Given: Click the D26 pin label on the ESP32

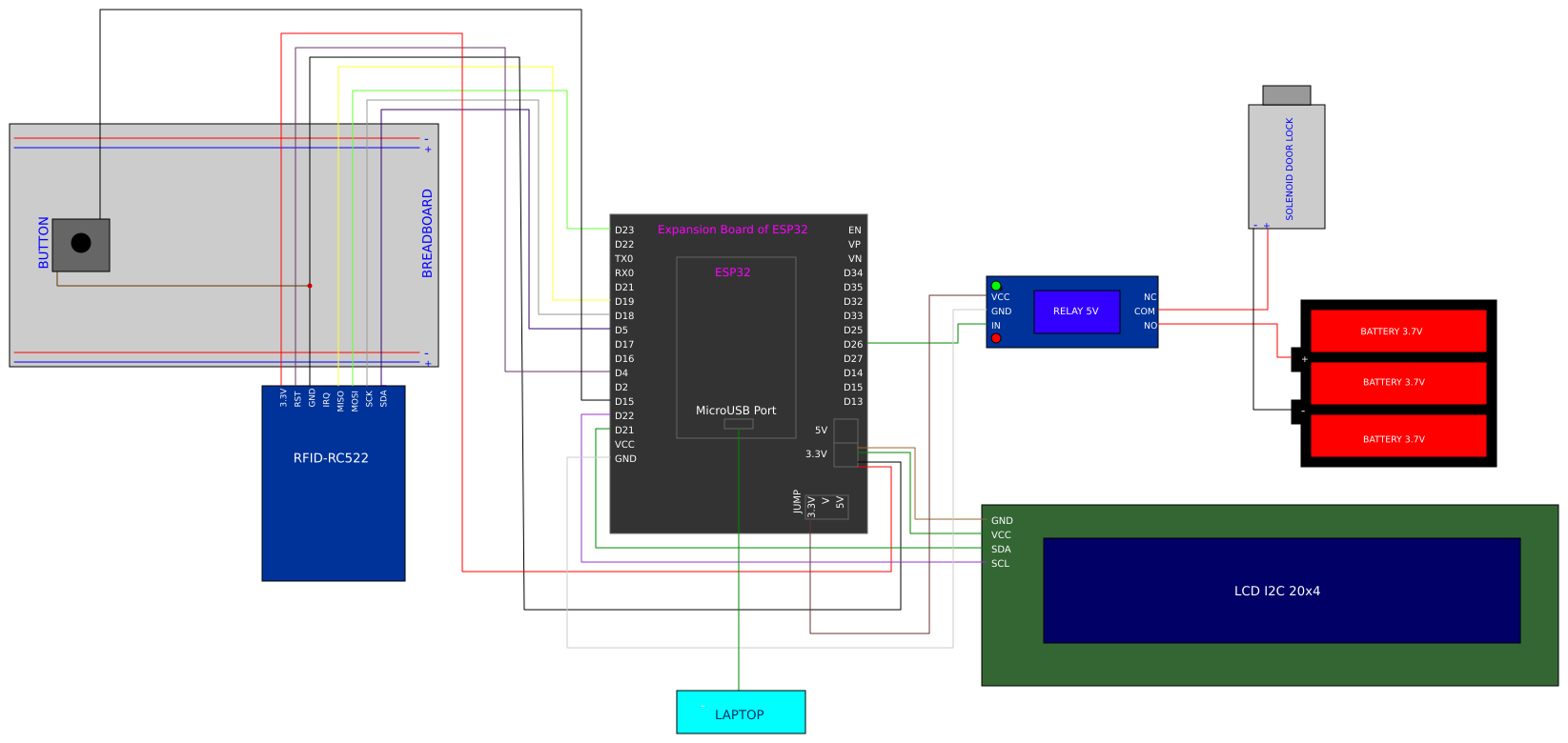Looking at the screenshot, I should click(x=853, y=345).
